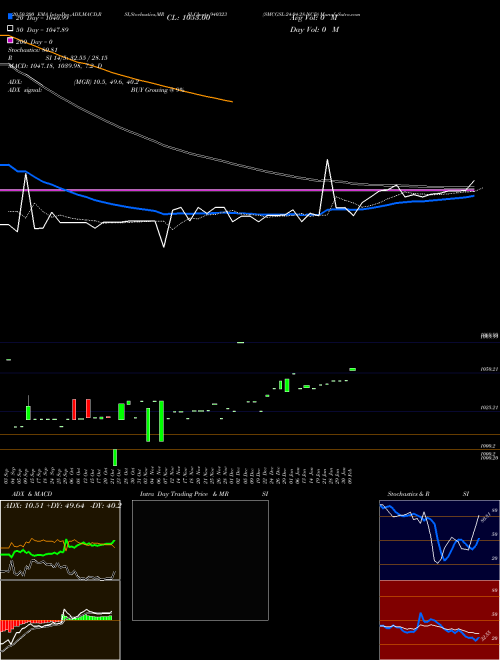Viewport: 500px width, 660px height.
Task: Click the RSI 14/3 values line
Action: pyautogui.click(x=58, y=58)
